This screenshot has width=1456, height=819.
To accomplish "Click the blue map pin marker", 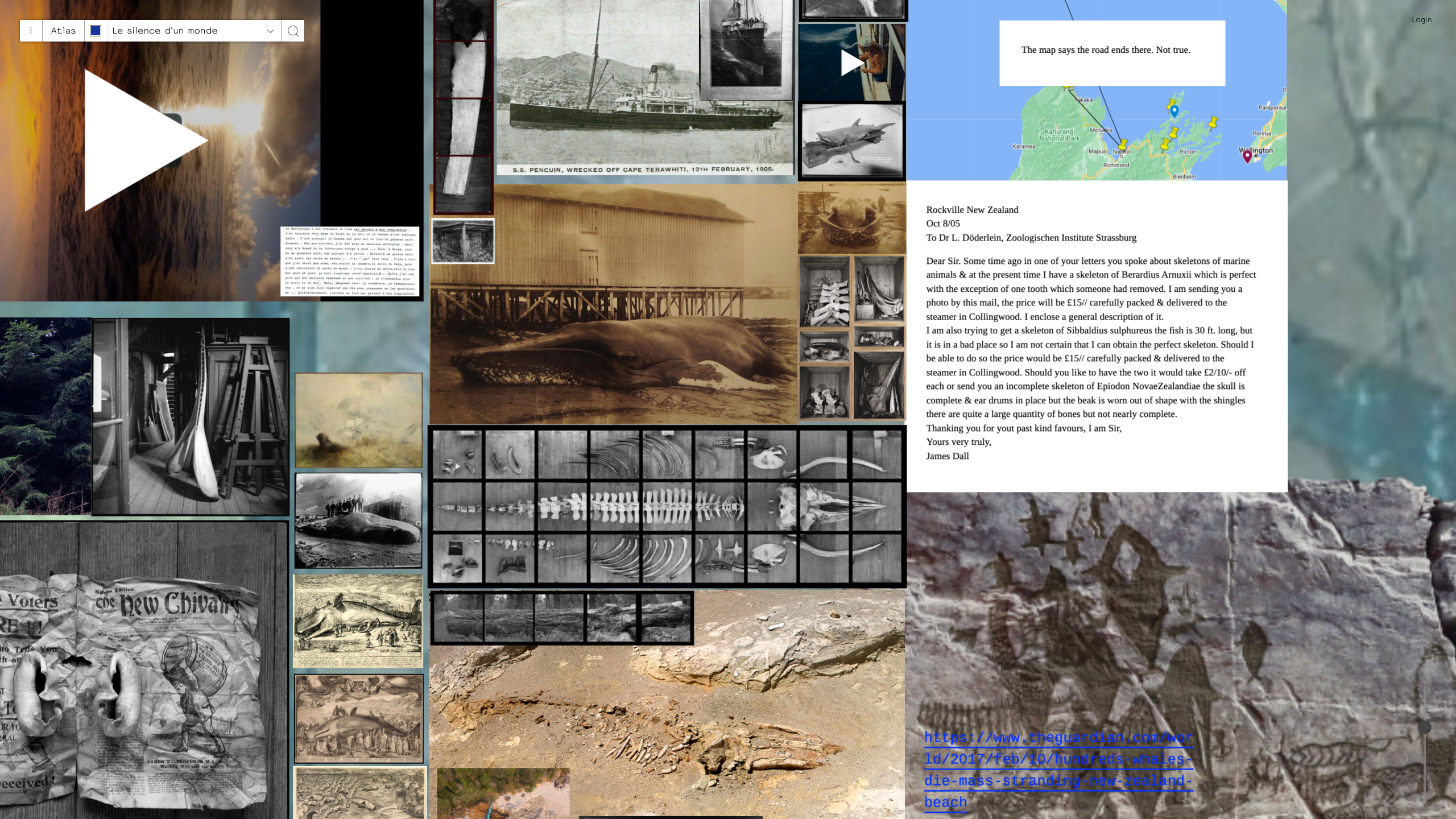I will 1174,111.
